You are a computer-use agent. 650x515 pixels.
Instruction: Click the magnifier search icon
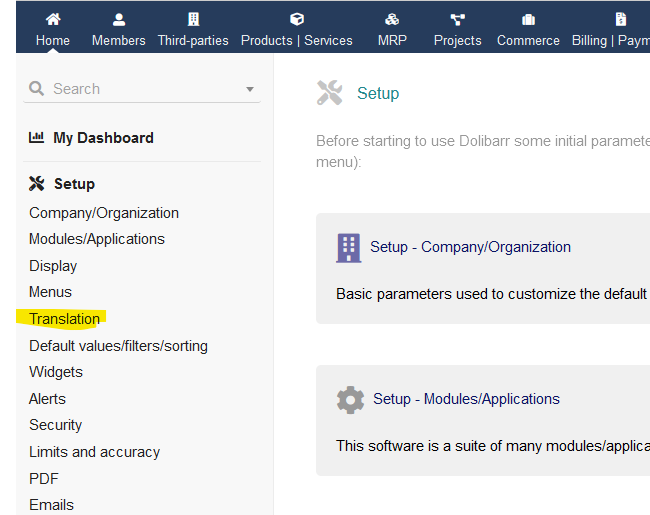36,88
